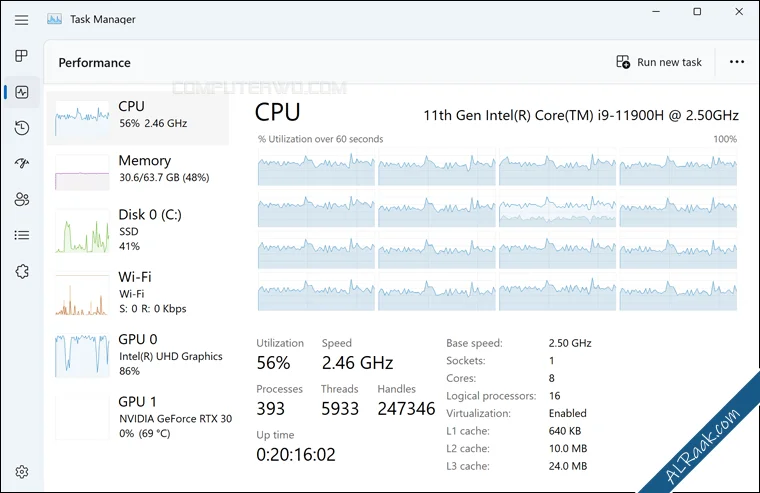Screen dimensions: 760x493
Task: Click the CPU mini graph thumbnail
Action: click(82, 118)
